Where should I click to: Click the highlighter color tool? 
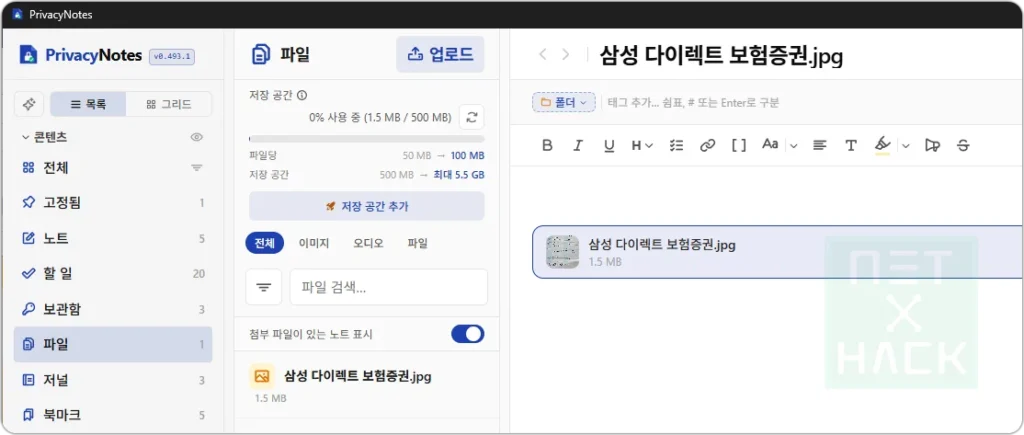882,145
